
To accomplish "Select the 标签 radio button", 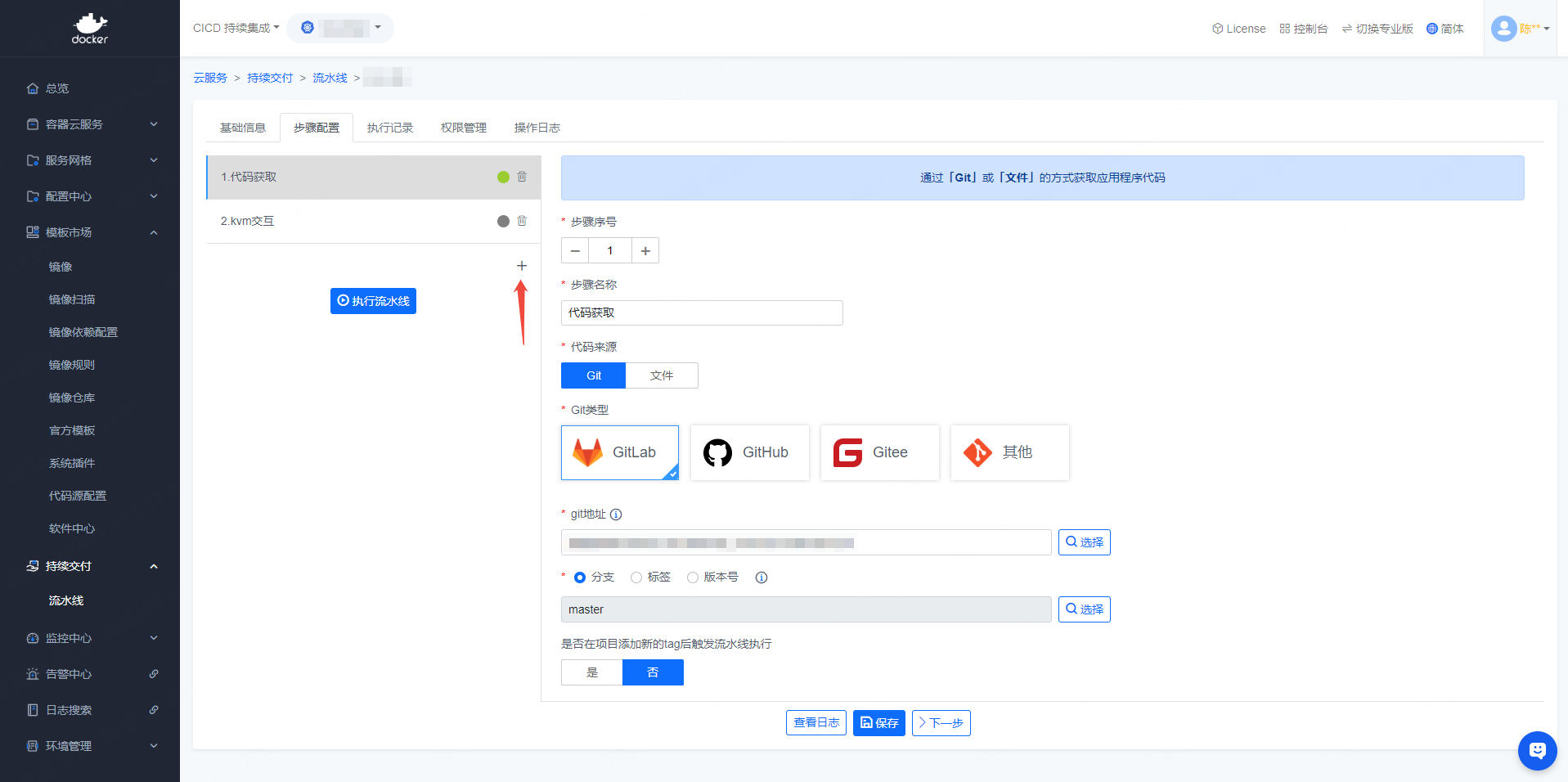I will pyautogui.click(x=636, y=578).
